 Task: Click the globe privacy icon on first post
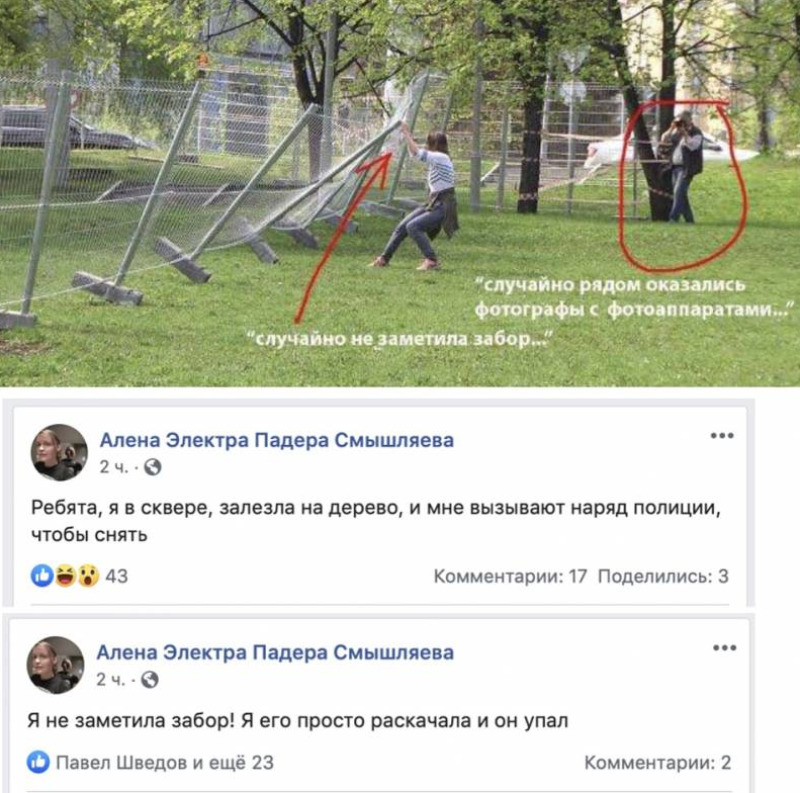point(153,467)
